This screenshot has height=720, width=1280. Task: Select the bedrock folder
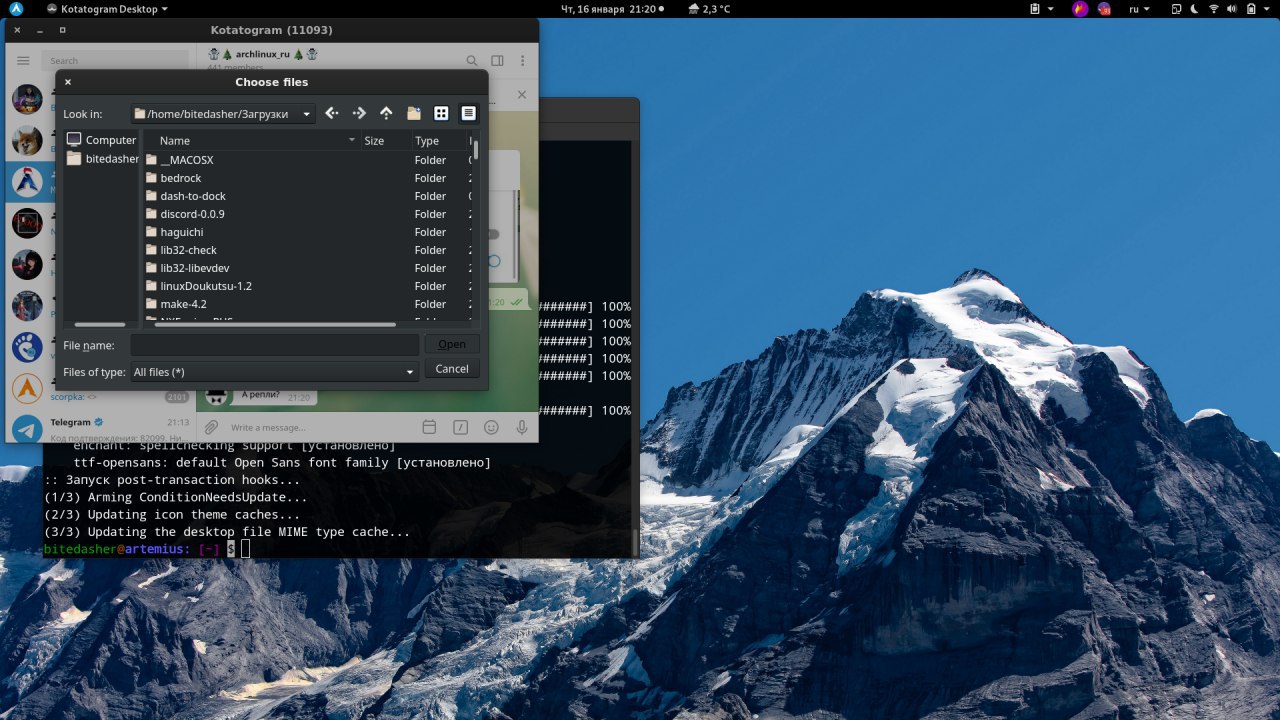180,178
